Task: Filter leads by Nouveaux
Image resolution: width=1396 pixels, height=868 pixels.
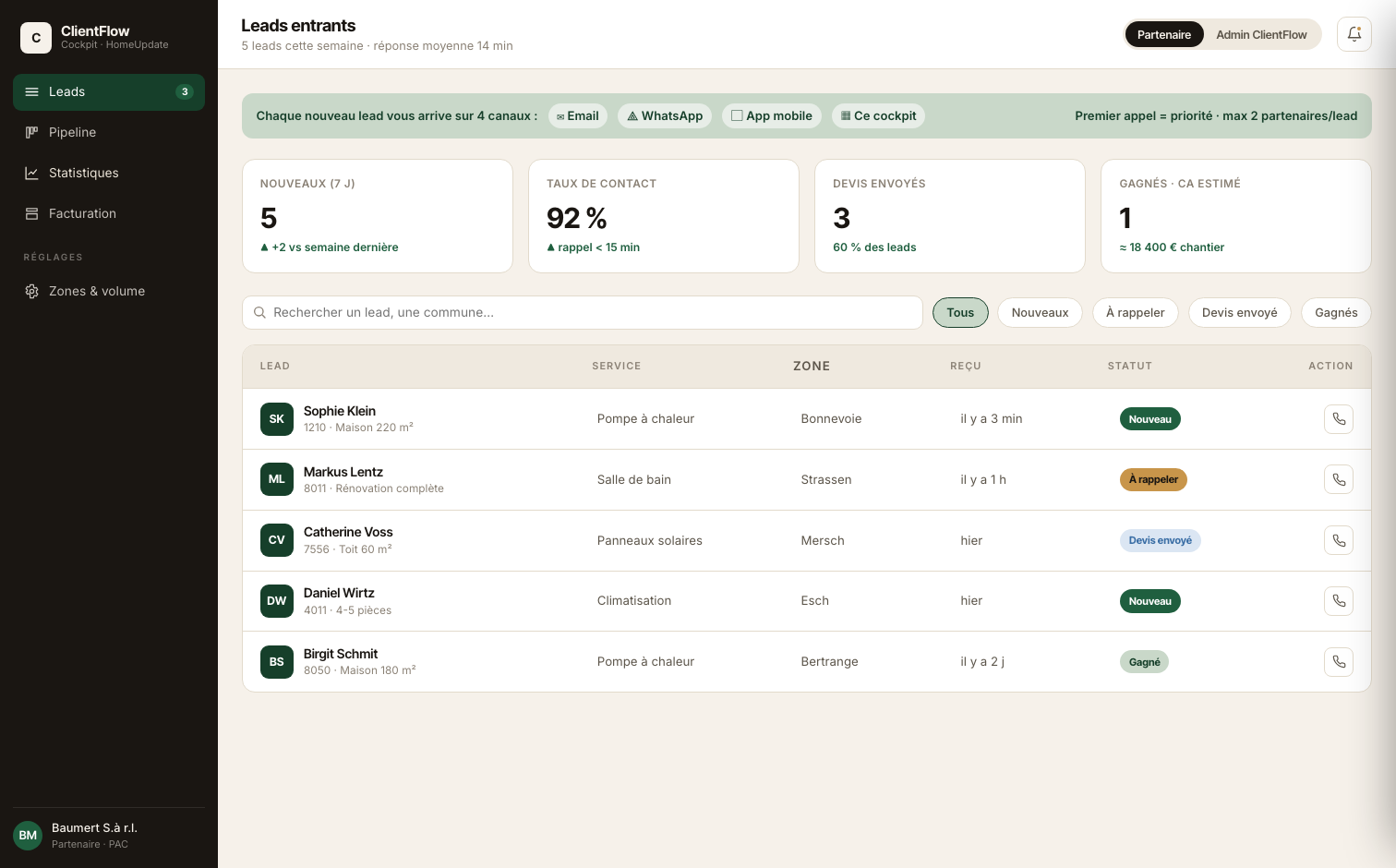Action: point(1040,312)
